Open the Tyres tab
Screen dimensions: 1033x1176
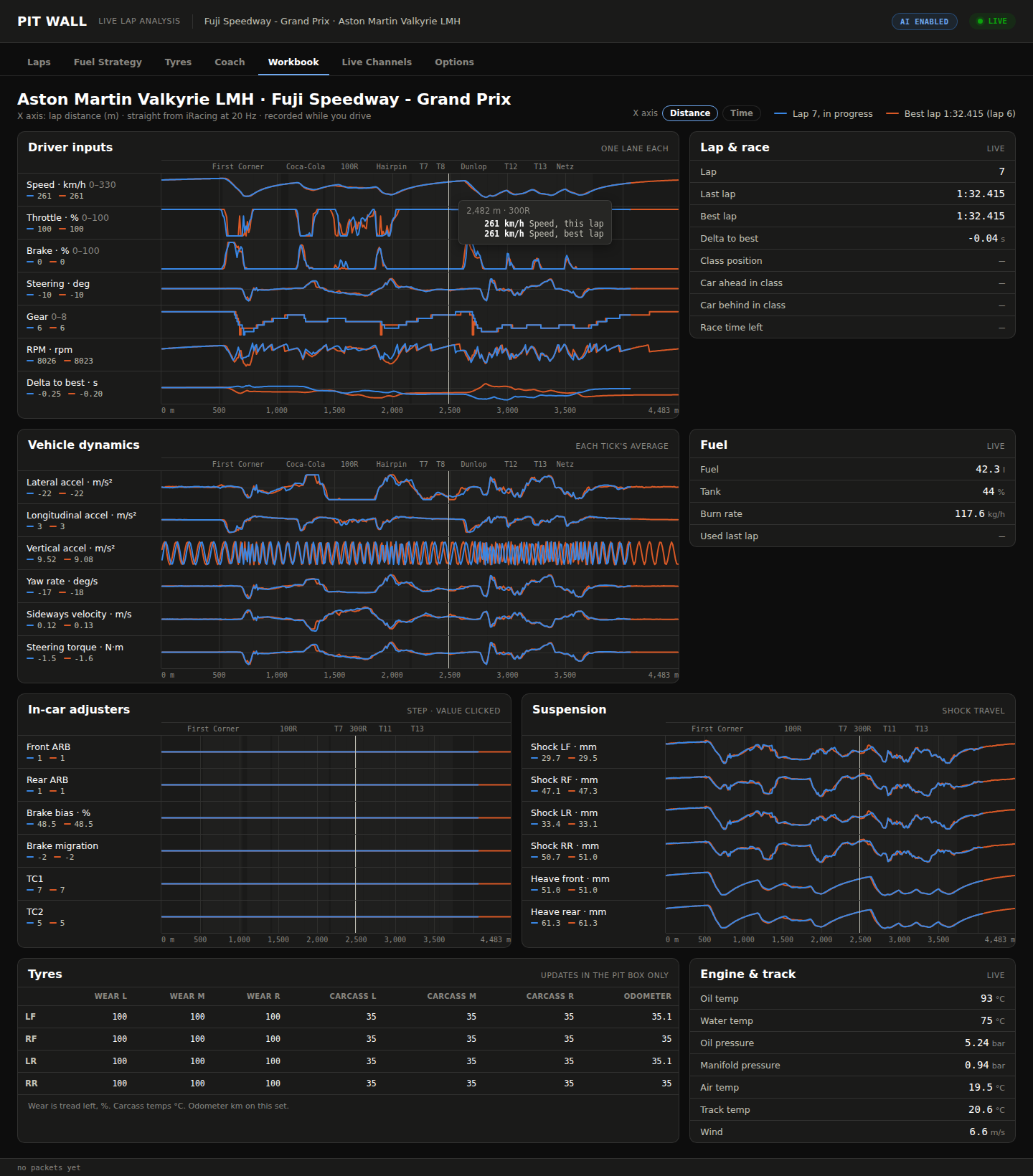[178, 62]
